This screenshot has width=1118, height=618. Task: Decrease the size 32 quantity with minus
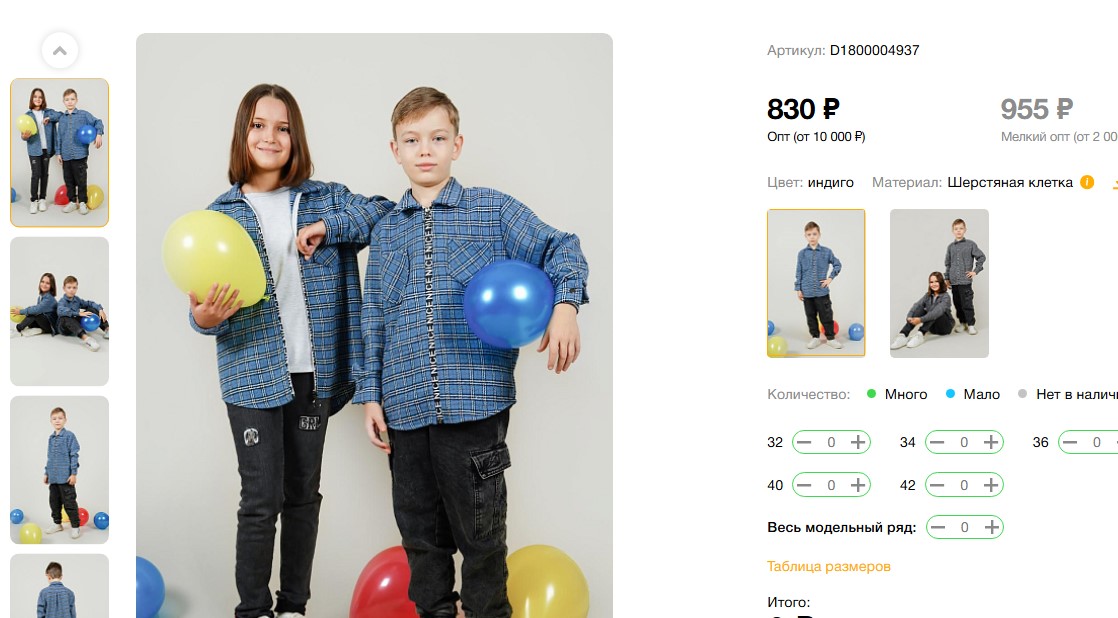click(x=804, y=443)
